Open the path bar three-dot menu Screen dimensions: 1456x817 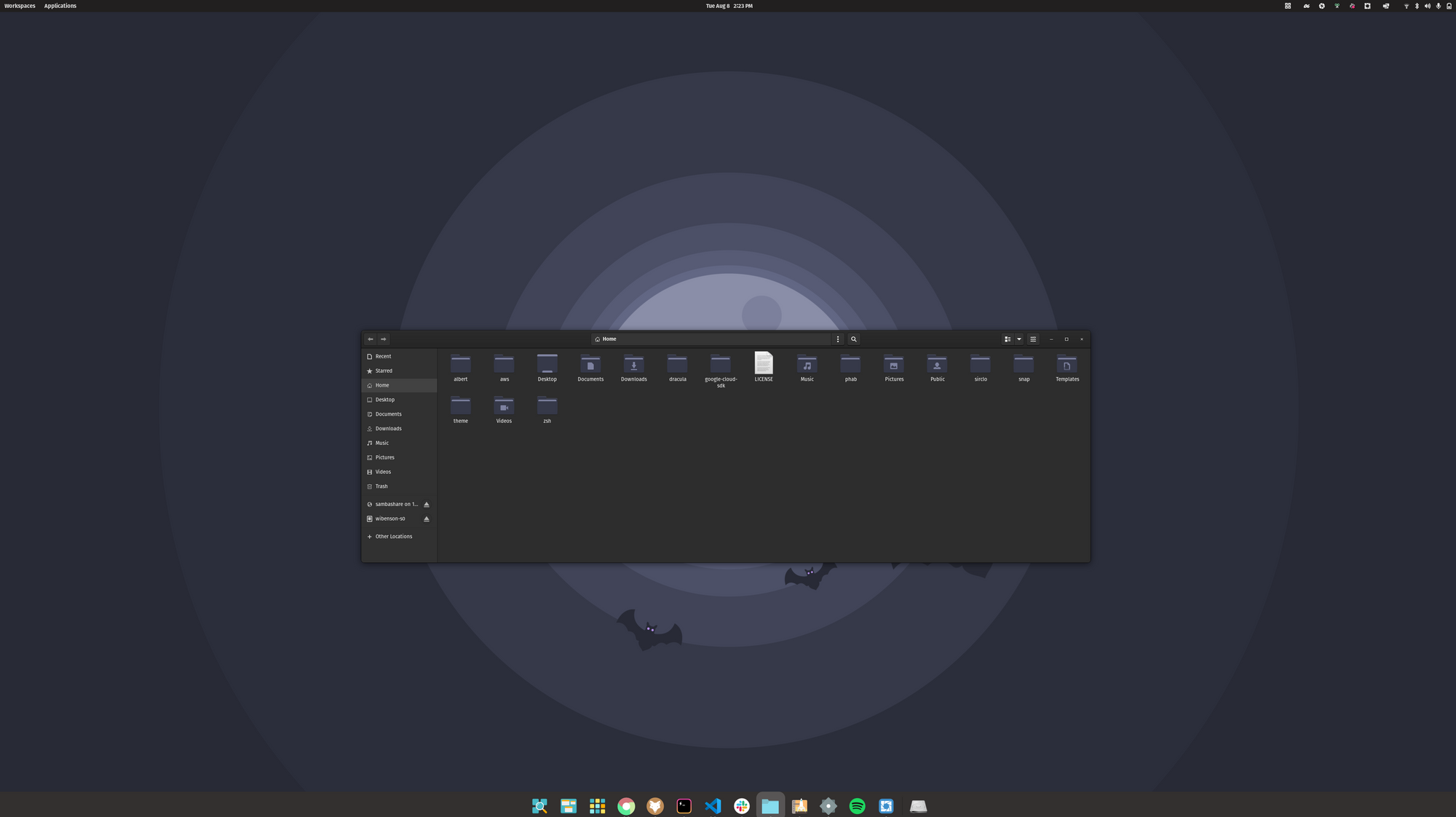point(838,339)
